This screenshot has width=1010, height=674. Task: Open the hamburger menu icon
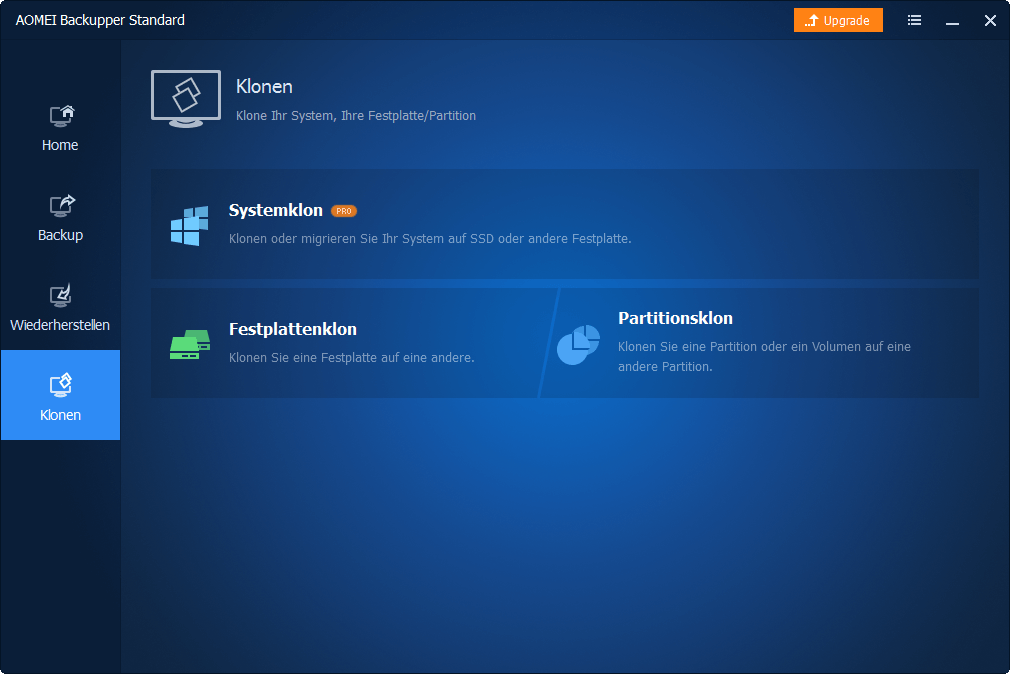(x=914, y=21)
